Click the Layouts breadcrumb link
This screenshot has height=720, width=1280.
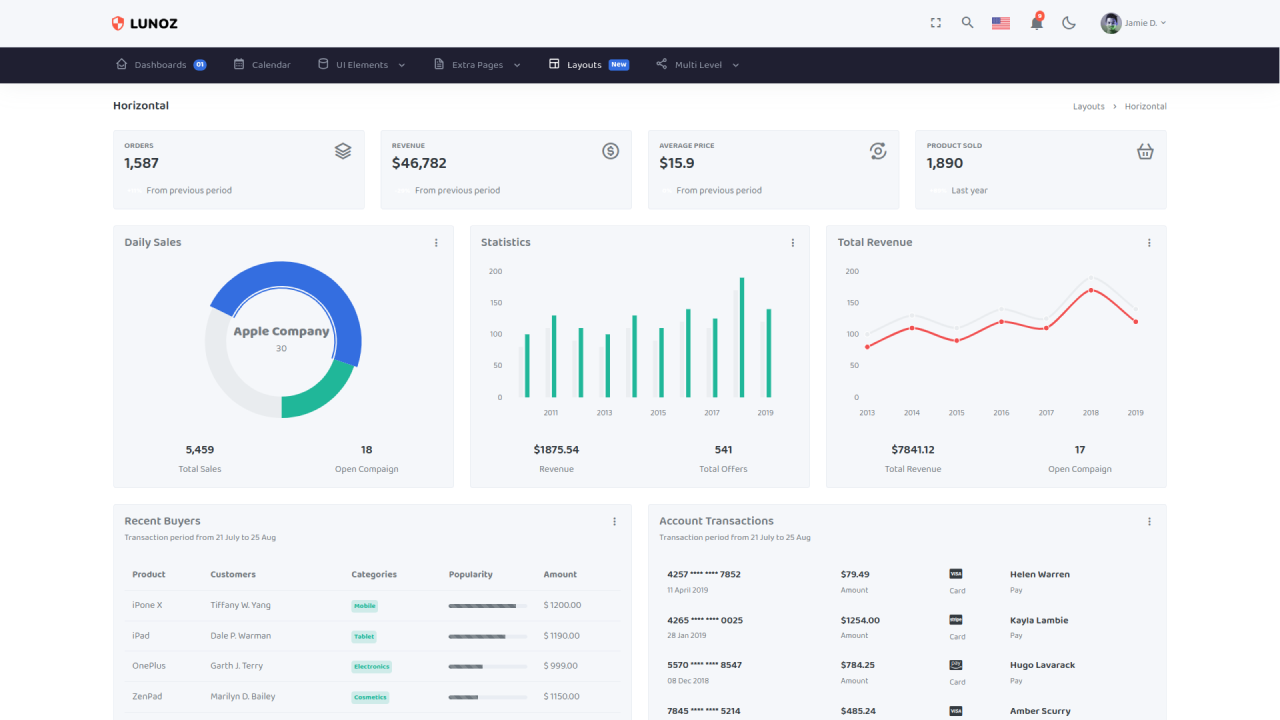(1088, 106)
